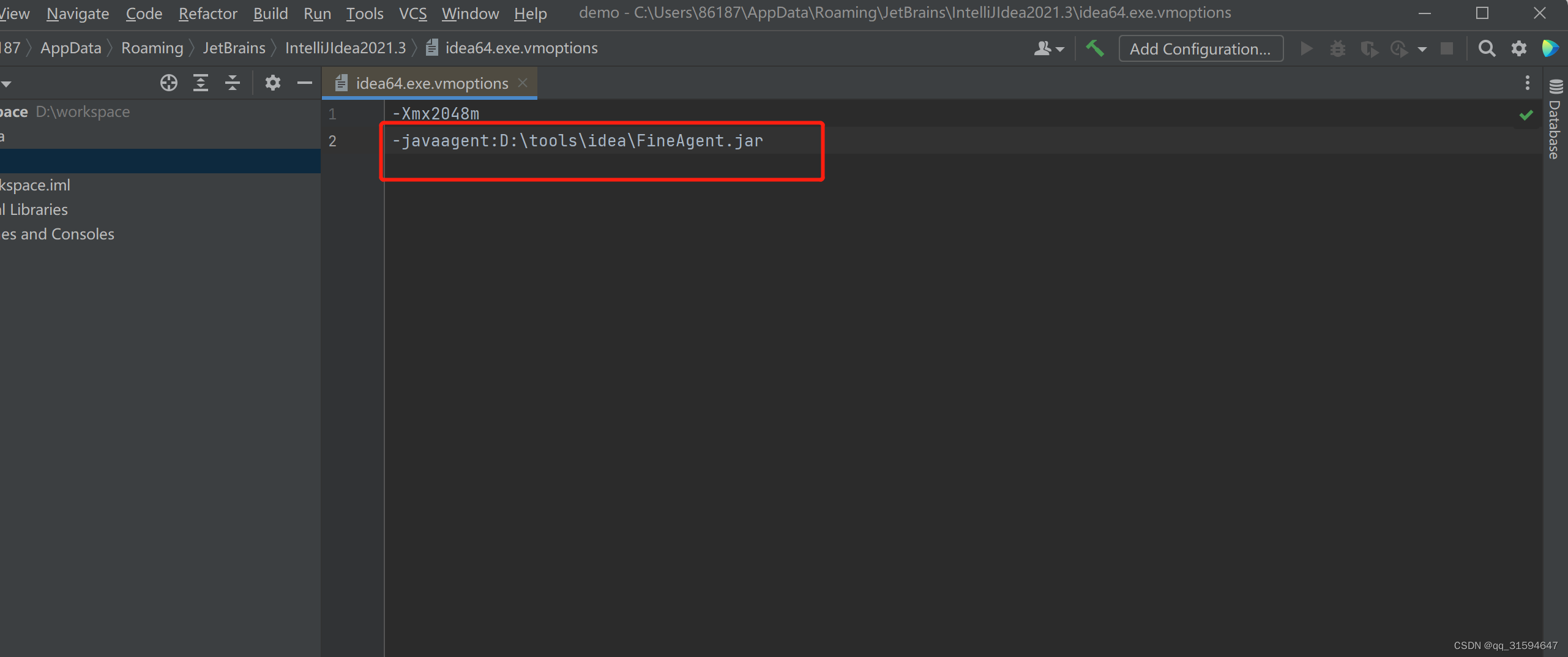
Task: Open the Navigate menu
Action: (78, 13)
